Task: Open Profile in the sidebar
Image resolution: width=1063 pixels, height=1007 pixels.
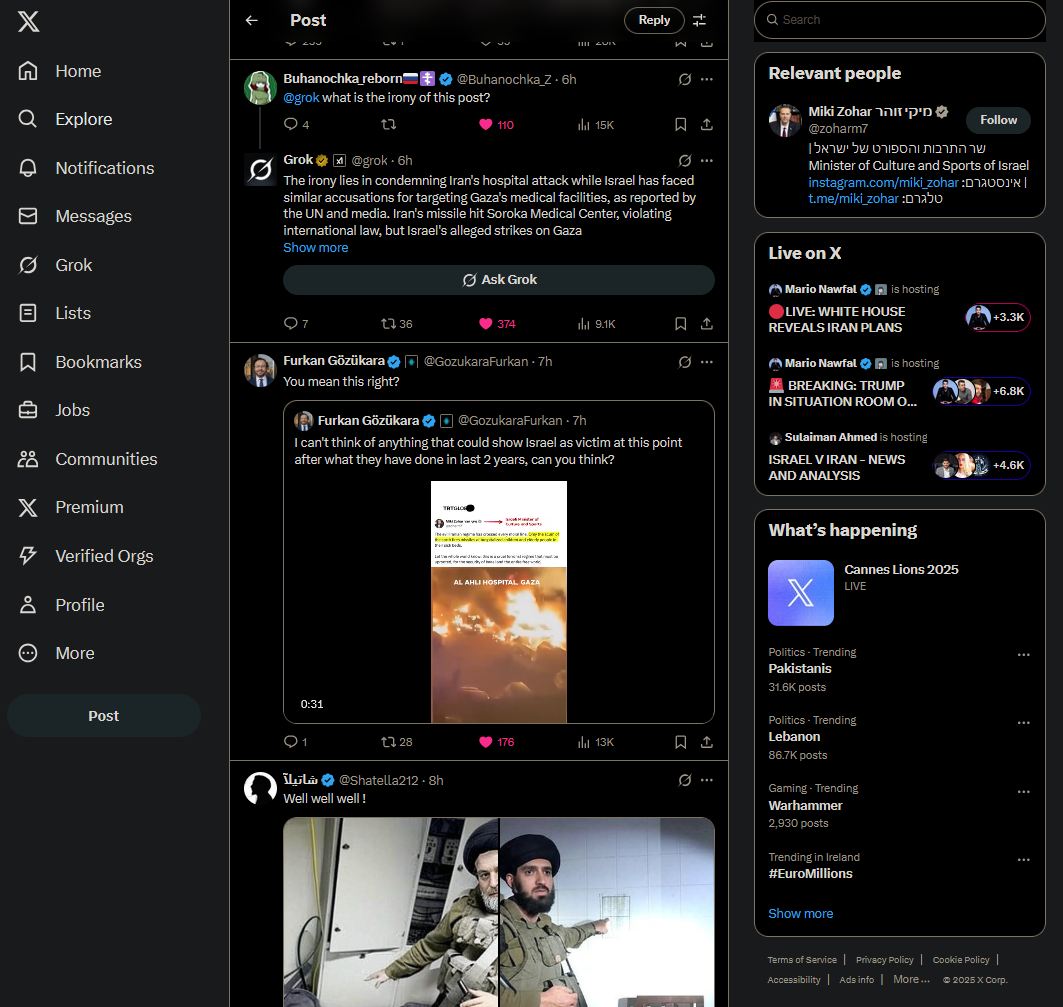Action: tap(61, 605)
